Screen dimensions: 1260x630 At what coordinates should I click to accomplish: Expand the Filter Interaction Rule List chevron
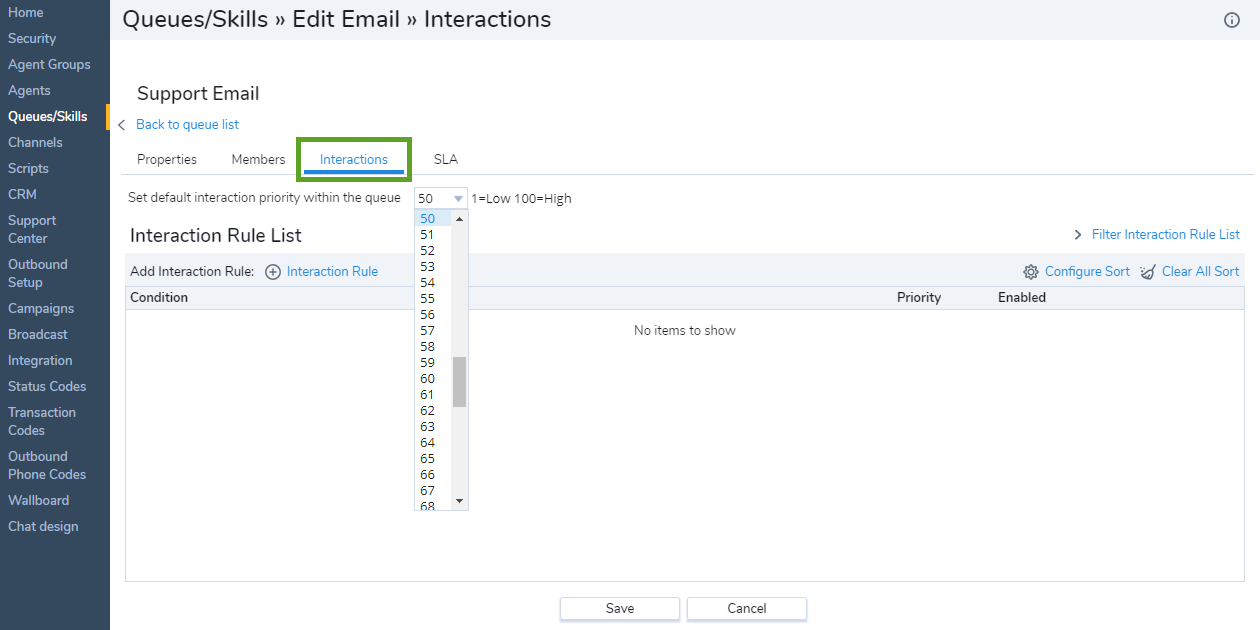coord(1078,235)
